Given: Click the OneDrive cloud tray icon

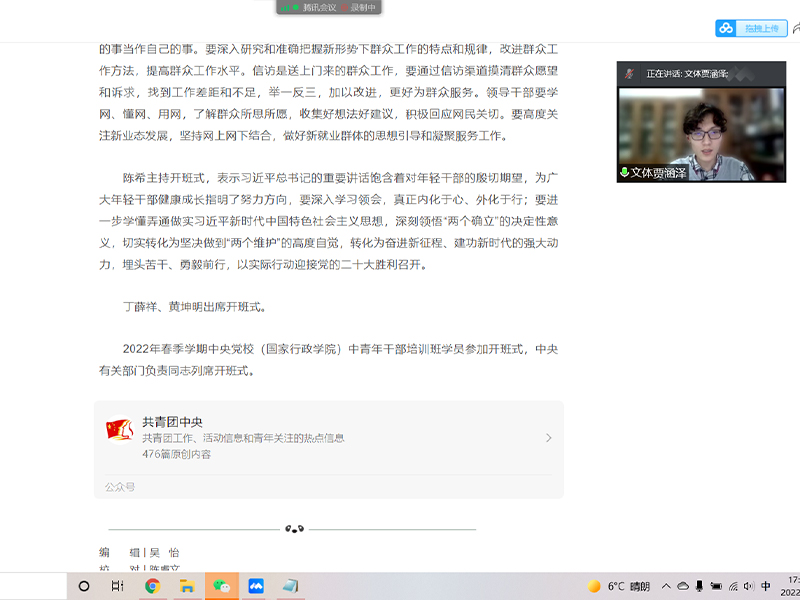Looking at the screenshot, I should pyautogui.click(x=683, y=586).
